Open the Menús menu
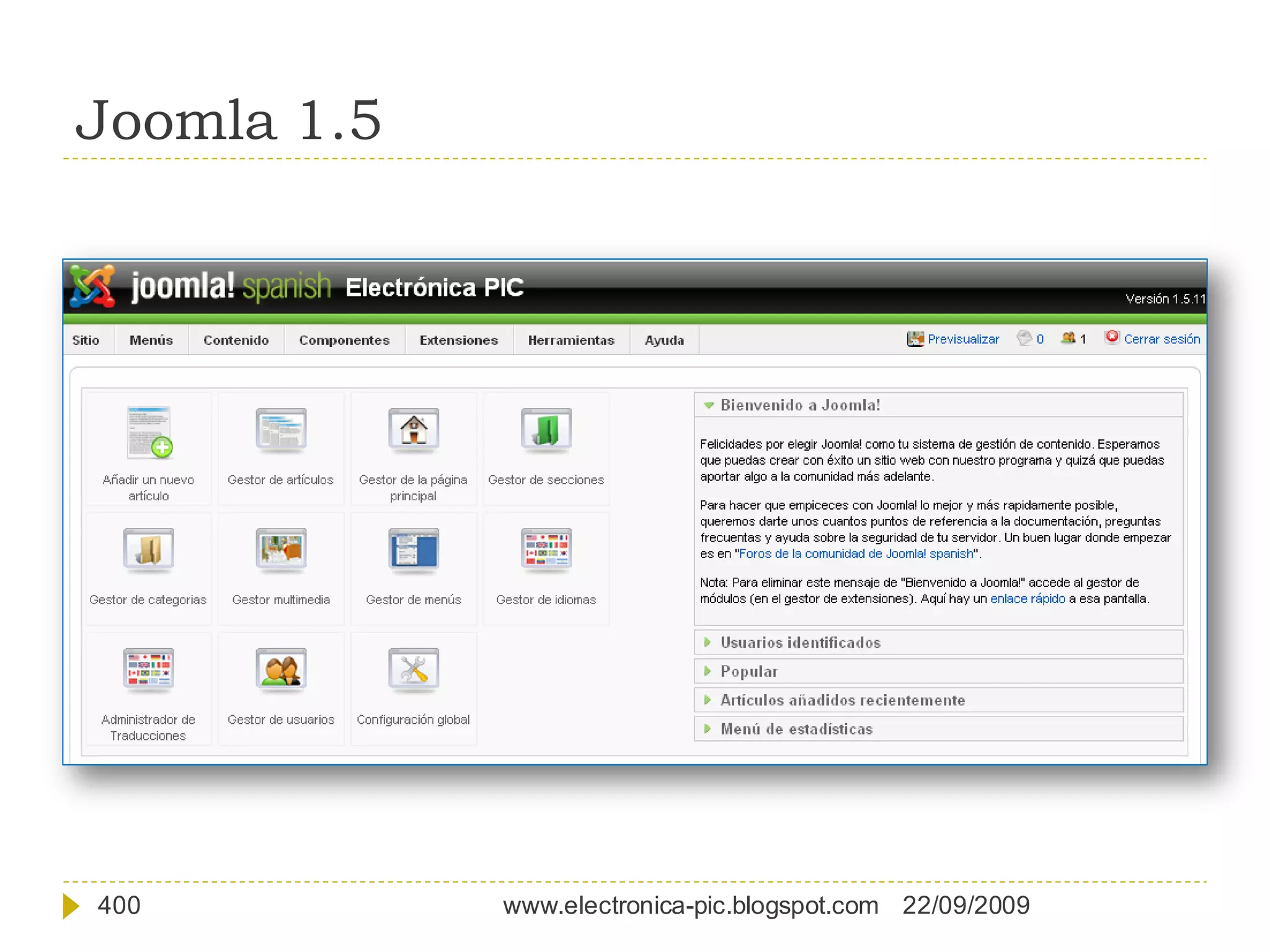Image resolution: width=1270 pixels, height=952 pixels. 151,340
